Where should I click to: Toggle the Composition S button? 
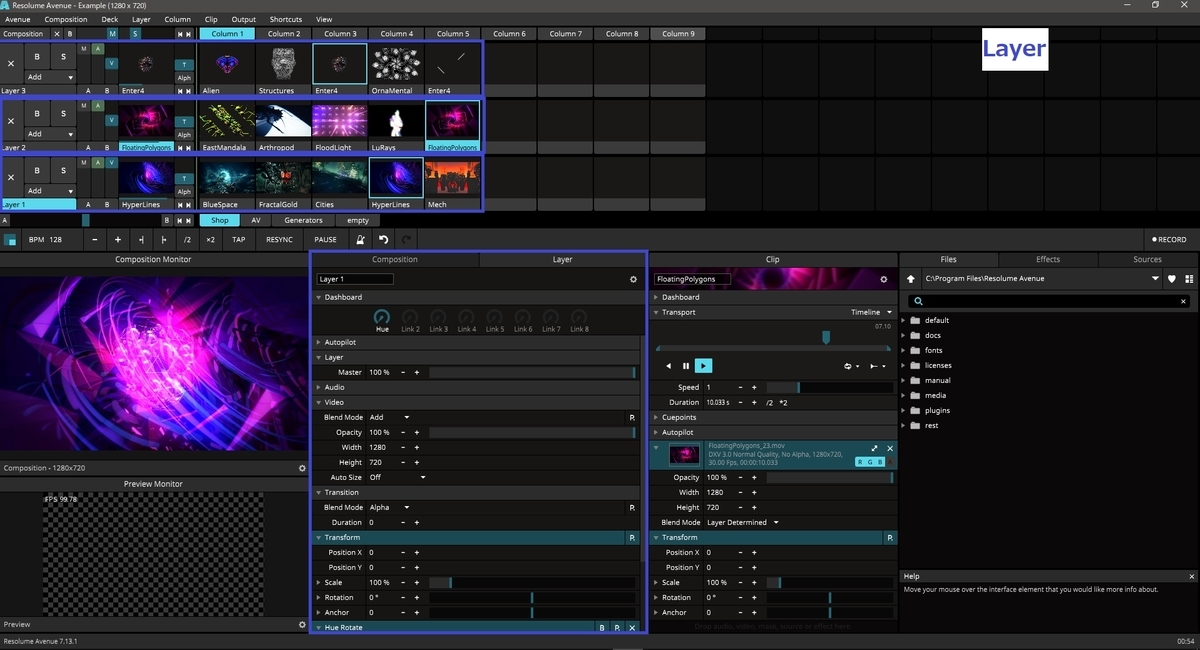pyautogui.click(x=135, y=34)
